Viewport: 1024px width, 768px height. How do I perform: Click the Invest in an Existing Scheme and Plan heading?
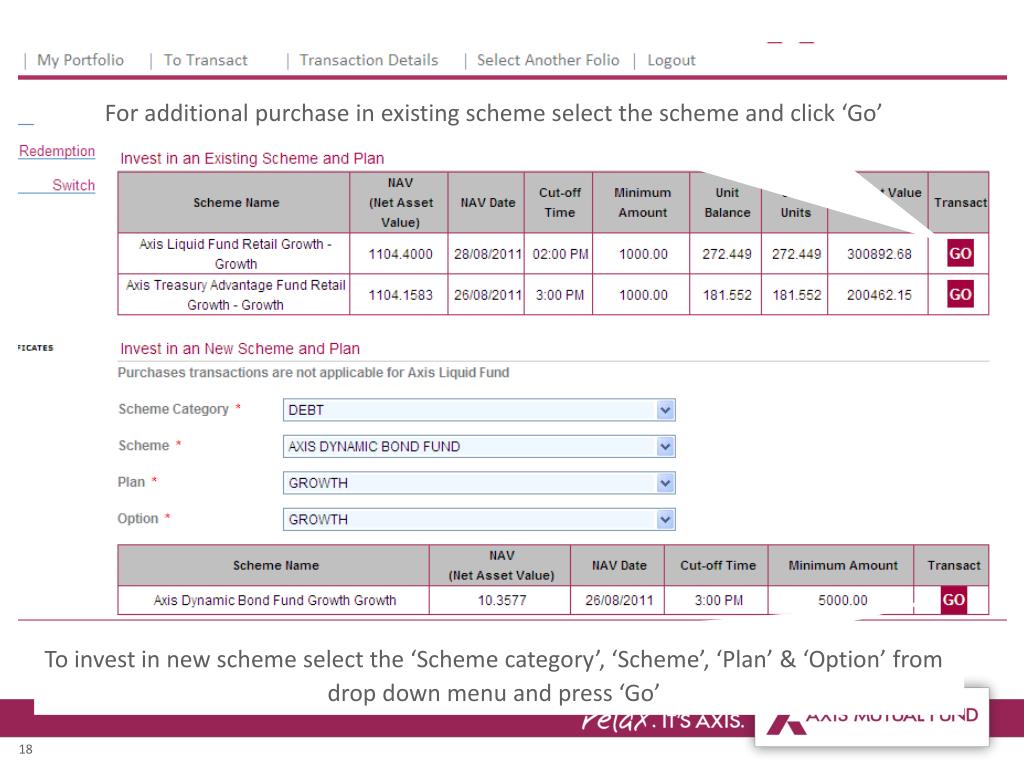point(252,159)
